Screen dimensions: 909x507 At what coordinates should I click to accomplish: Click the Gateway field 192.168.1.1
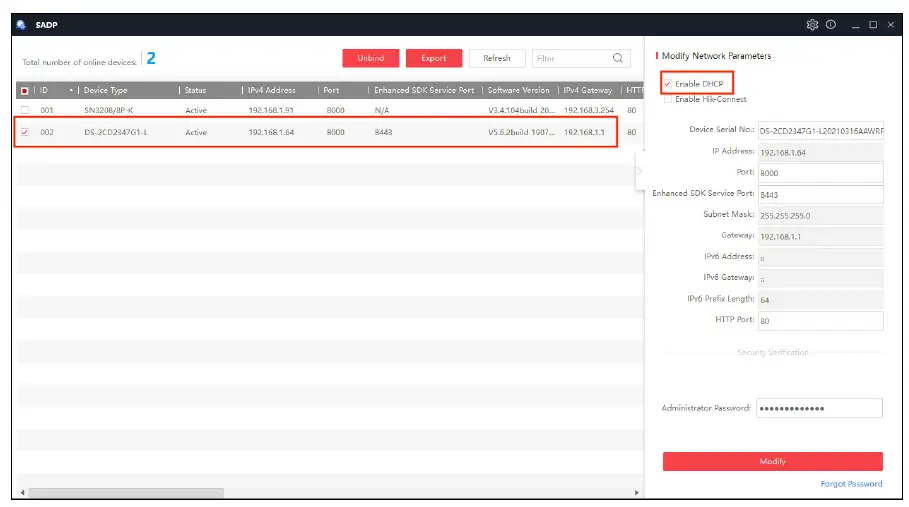(x=820, y=236)
